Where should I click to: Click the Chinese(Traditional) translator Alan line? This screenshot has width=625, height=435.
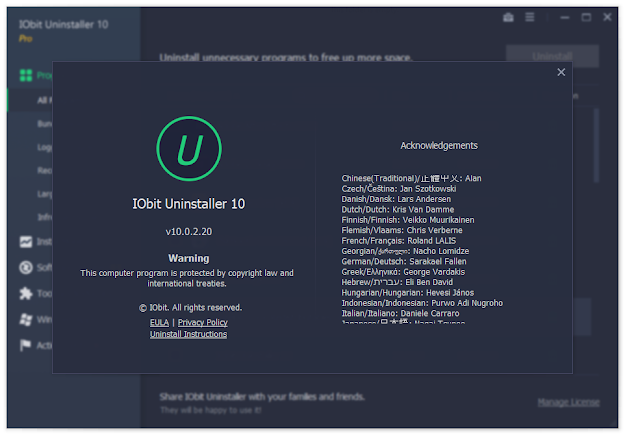411,178
